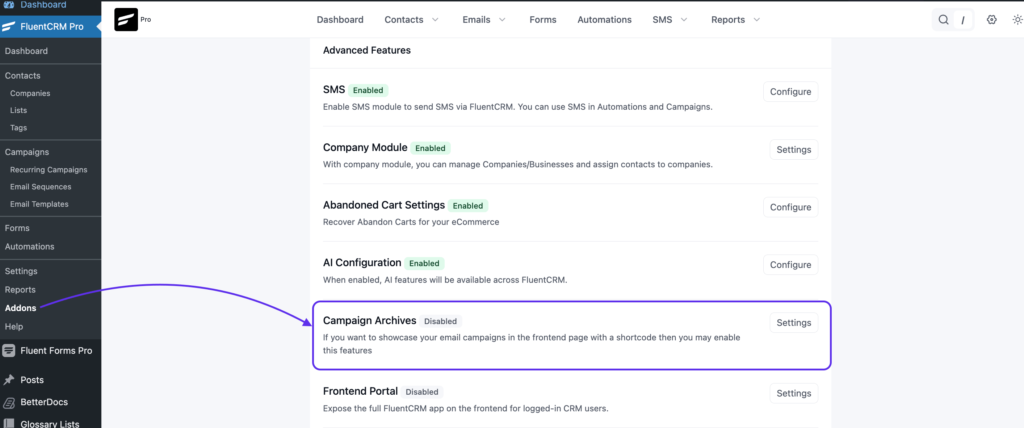Viewport: 1024px width, 428px height.
Task: Open Recurring Campaigns in the sidebar
Action: click(50, 170)
